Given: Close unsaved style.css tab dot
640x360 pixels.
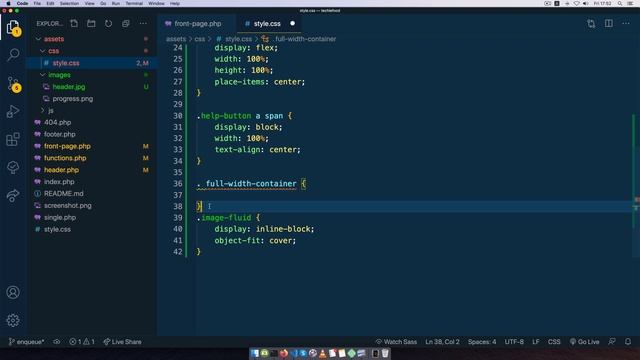Looking at the screenshot, I should pos(292,23).
